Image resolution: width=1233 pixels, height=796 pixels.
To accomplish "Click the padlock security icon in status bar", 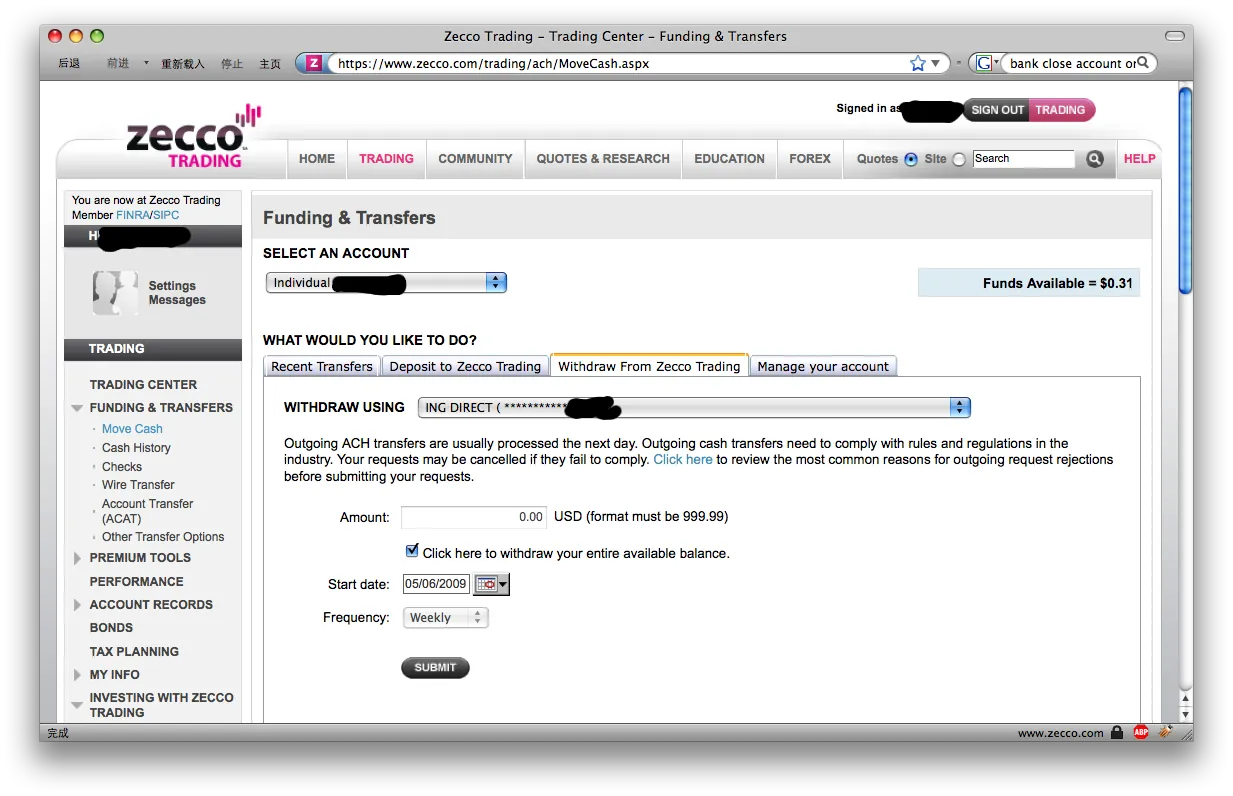I will click(1117, 733).
